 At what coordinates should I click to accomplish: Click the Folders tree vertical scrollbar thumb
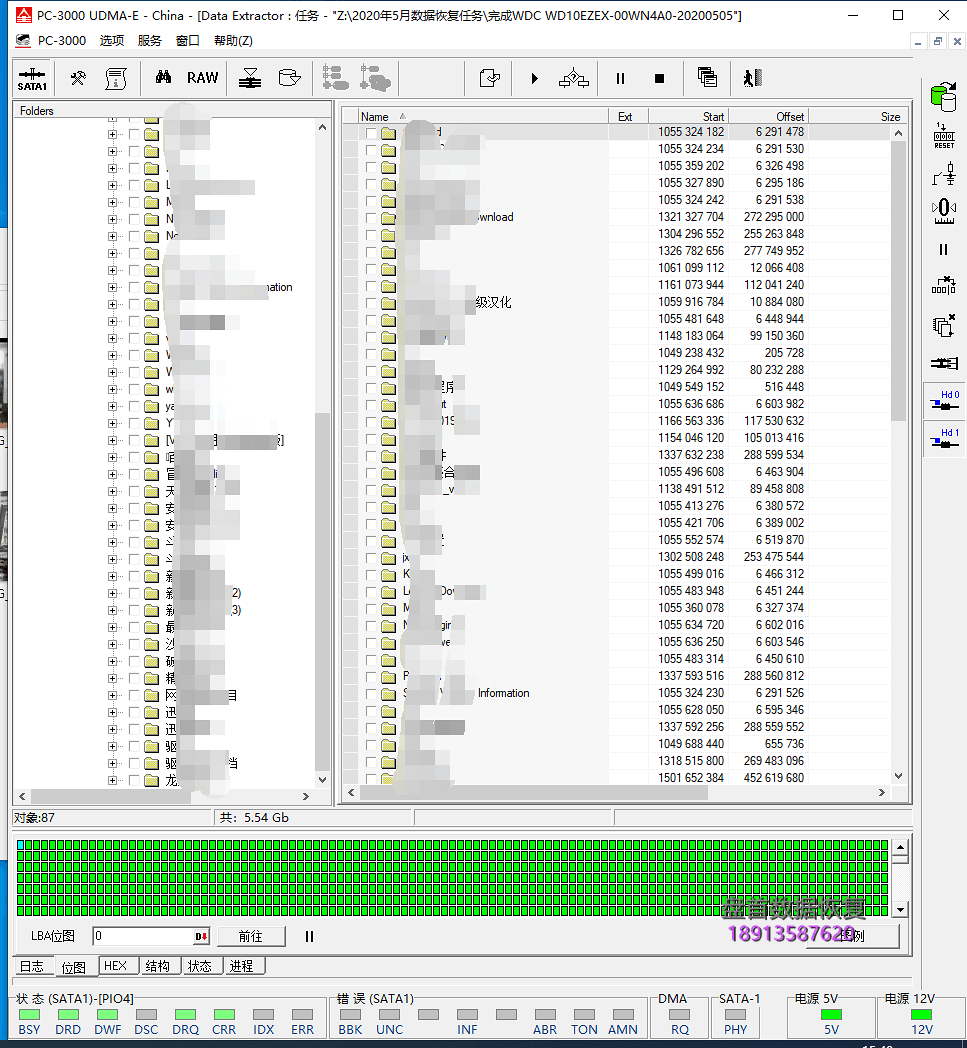tap(322, 591)
